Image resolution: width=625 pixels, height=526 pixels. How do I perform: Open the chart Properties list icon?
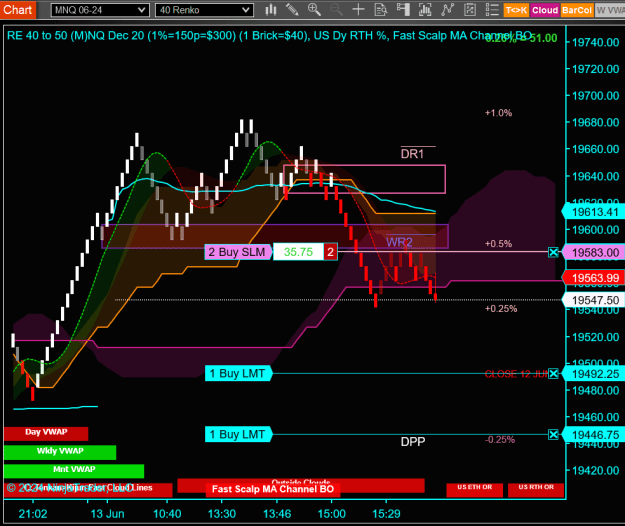(492, 10)
